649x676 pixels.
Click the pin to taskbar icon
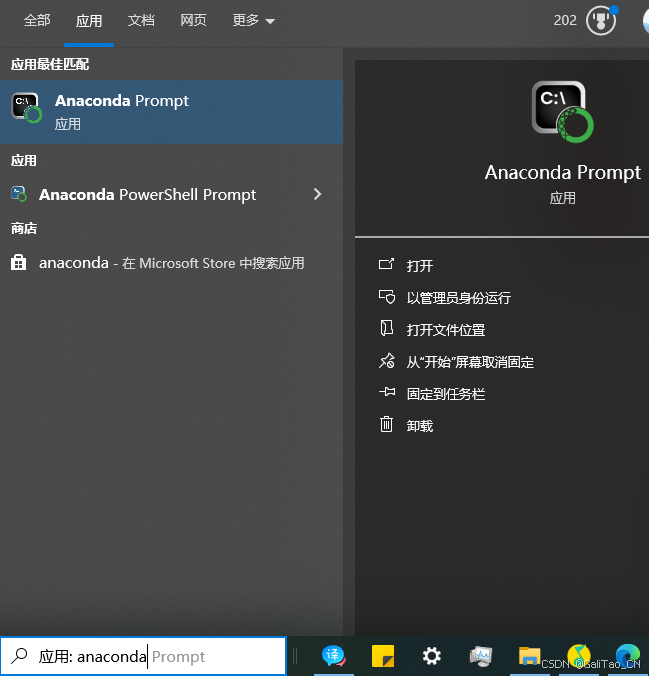point(387,392)
